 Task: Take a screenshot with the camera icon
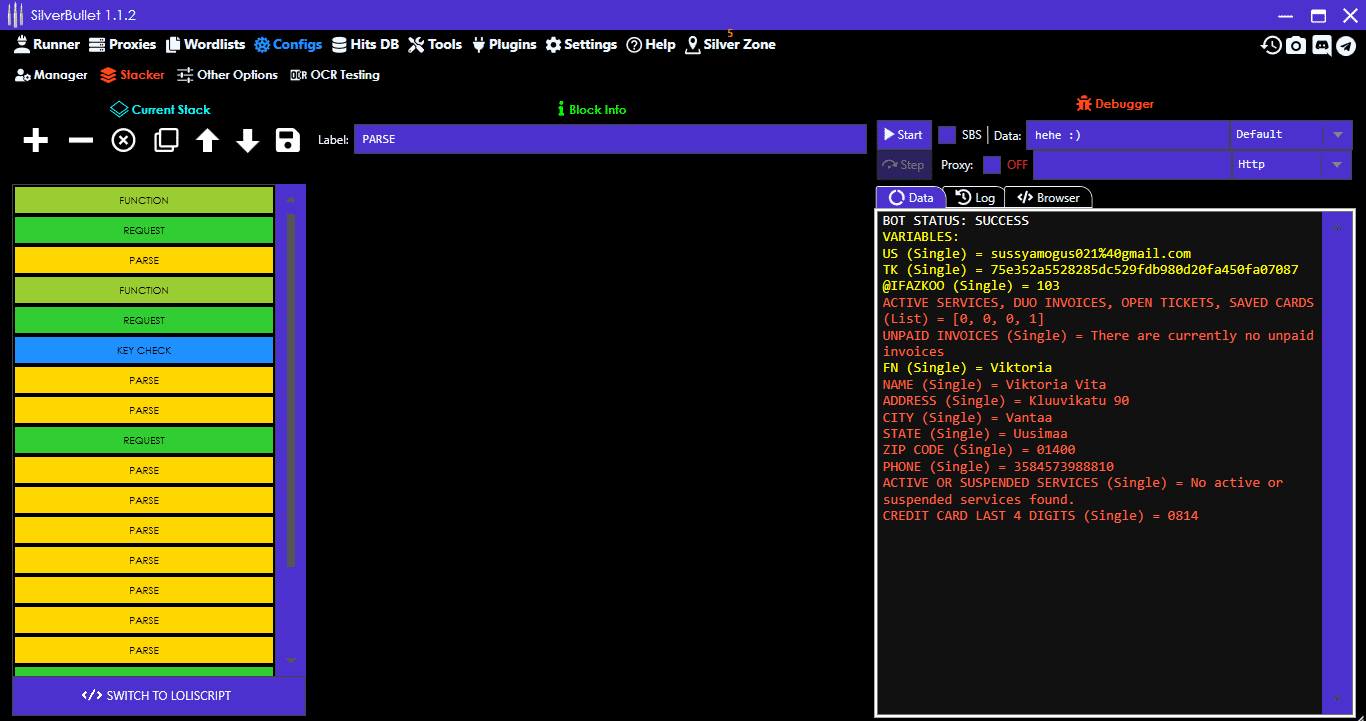pos(1296,45)
